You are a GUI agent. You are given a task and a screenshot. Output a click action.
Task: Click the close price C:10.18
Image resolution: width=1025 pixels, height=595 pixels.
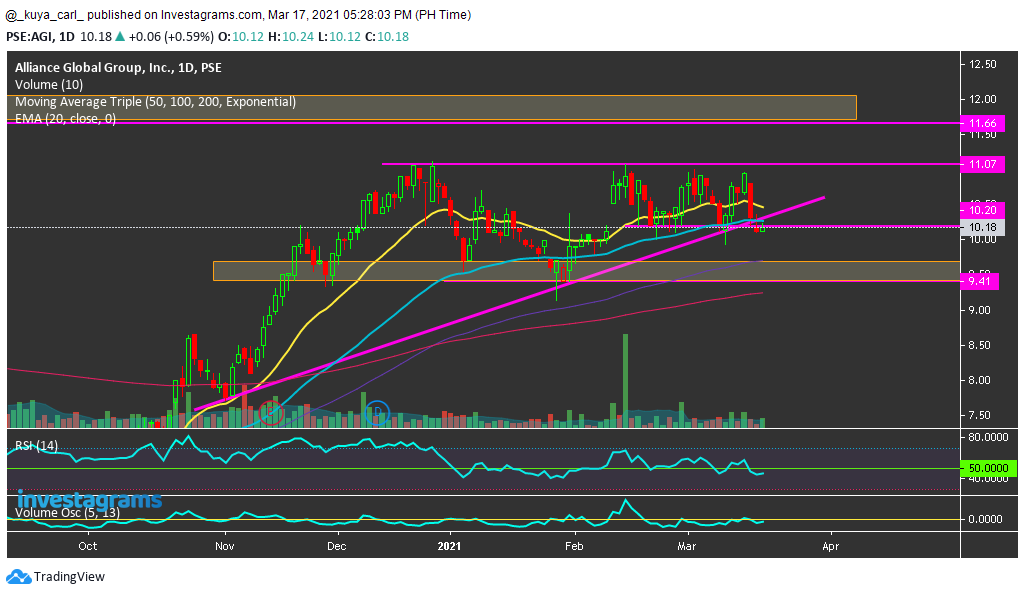coord(387,37)
